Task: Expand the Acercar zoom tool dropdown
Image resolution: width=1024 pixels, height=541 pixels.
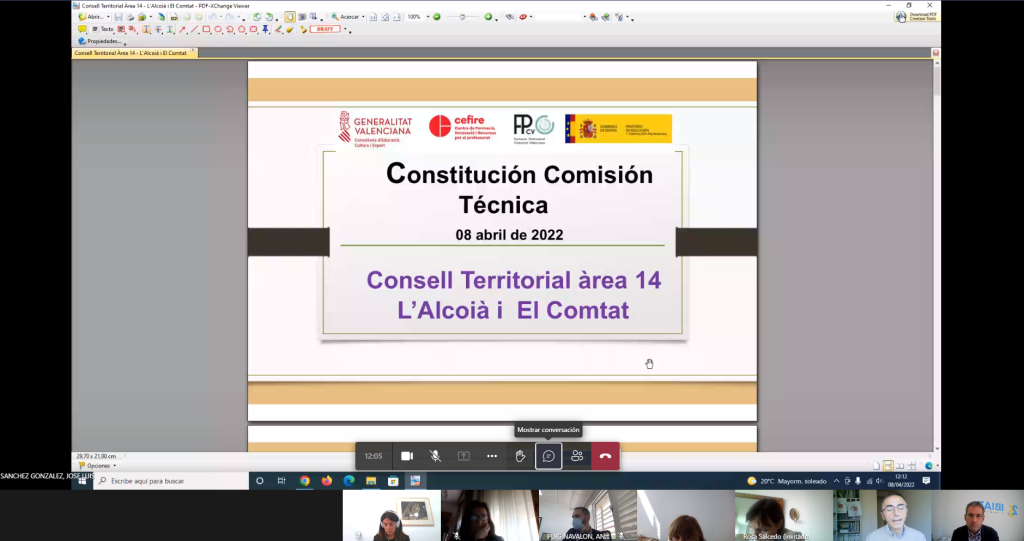Action: point(363,17)
